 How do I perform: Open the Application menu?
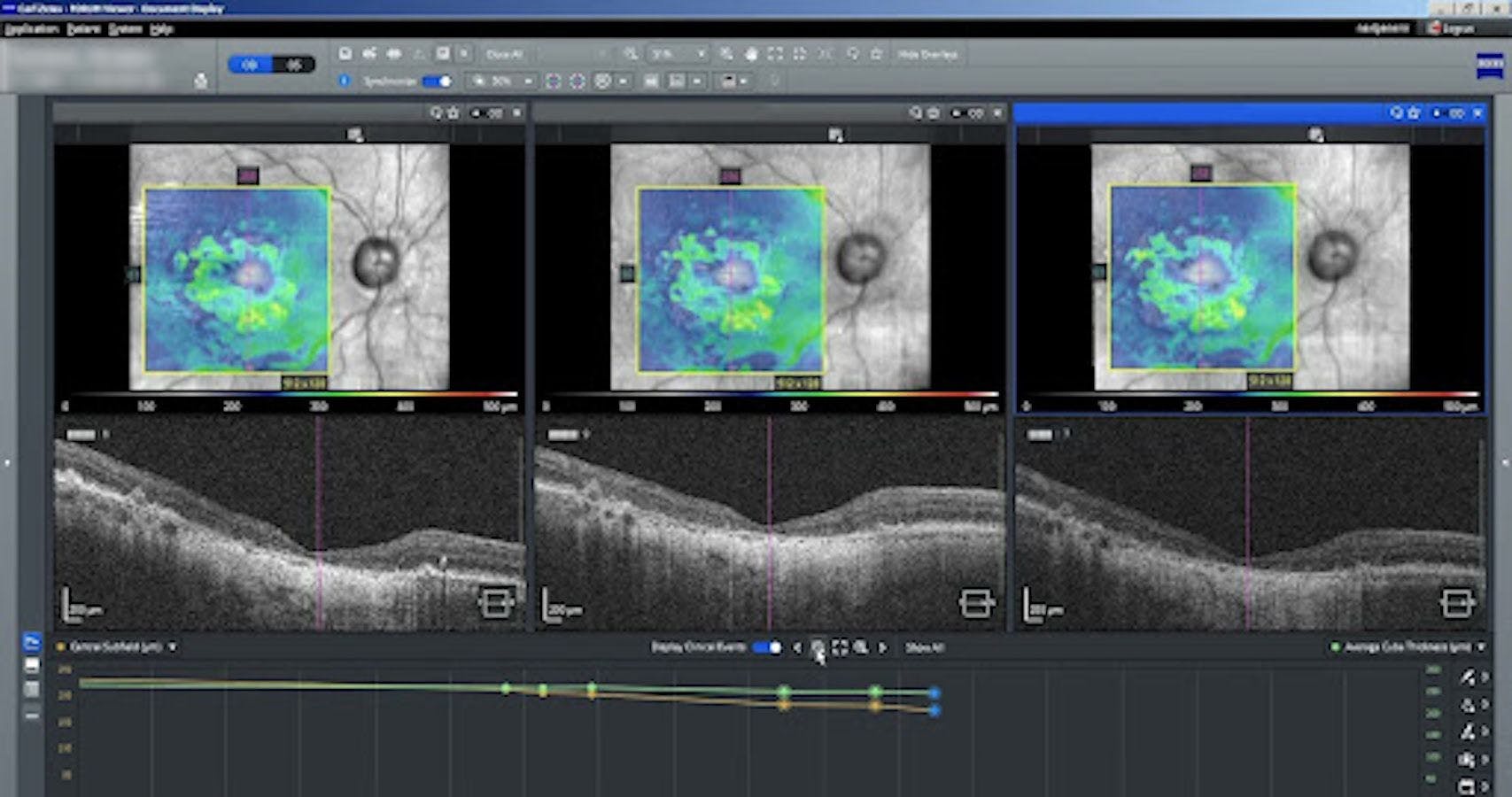[31, 29]
